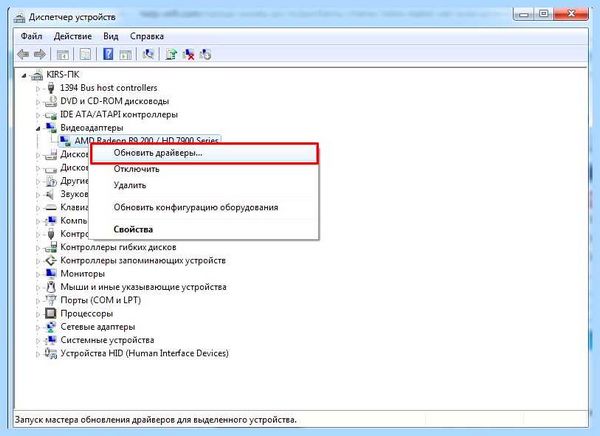Click the keyboard icon of Клави row
This screenshot has width=600, height=436.
pos(51,208)
